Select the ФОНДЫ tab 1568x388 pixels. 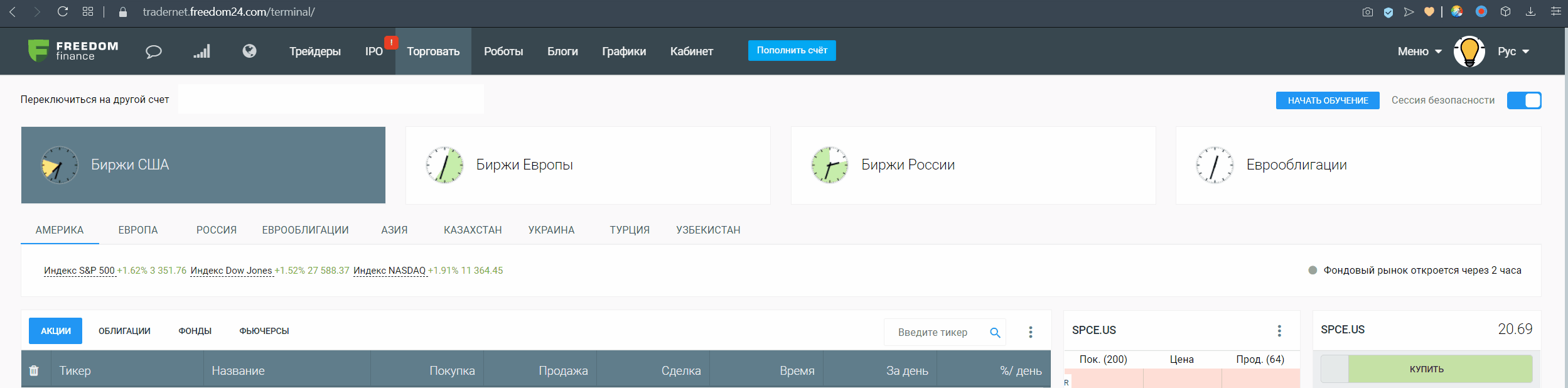click(x=195, y=331)
